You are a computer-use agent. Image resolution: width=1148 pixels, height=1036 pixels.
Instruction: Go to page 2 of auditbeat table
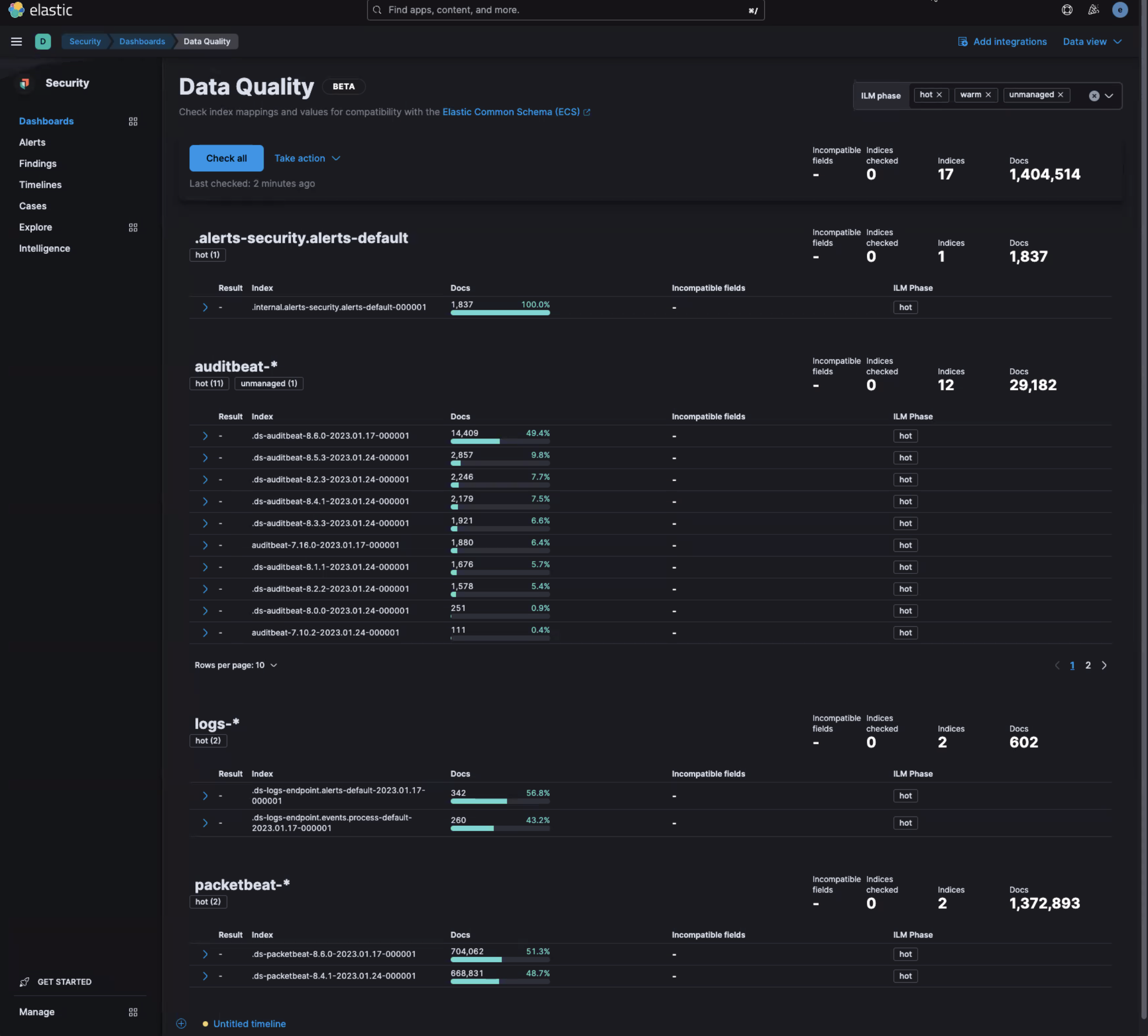tap(1087, 665)
